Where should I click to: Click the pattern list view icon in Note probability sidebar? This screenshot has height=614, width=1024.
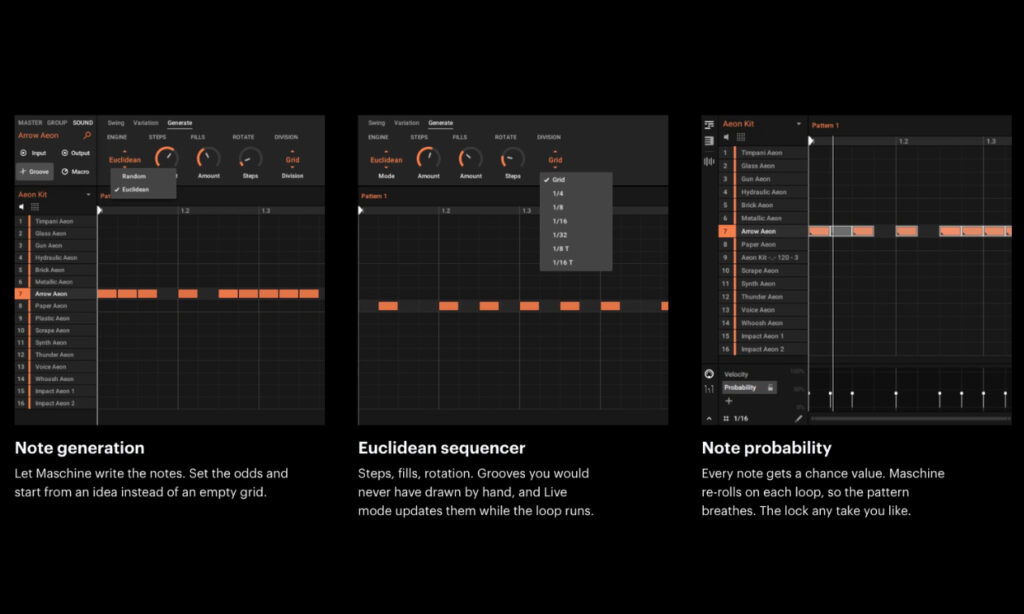click(x=709, y=140)
